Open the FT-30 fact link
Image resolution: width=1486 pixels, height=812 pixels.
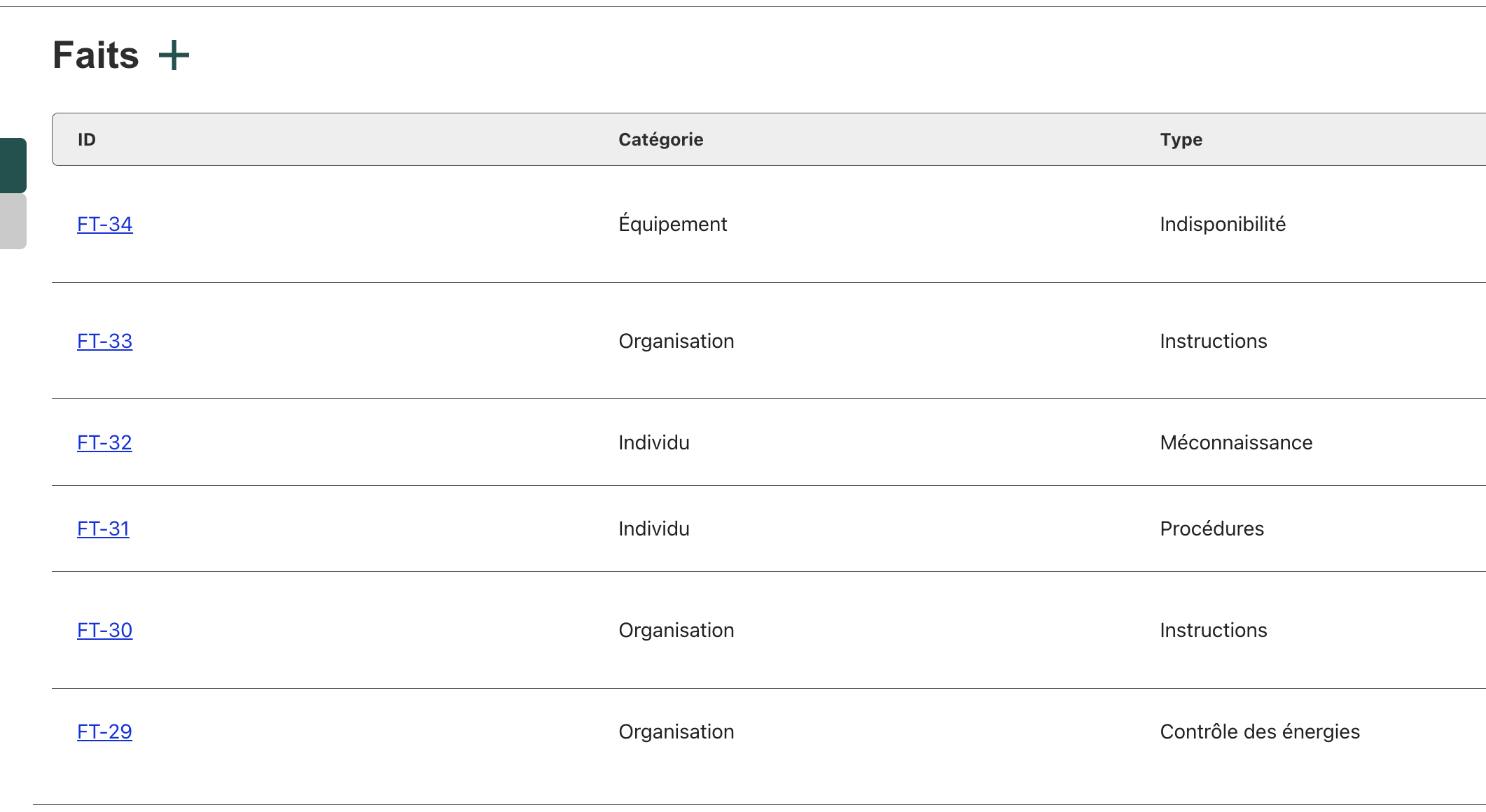[104, 630]
